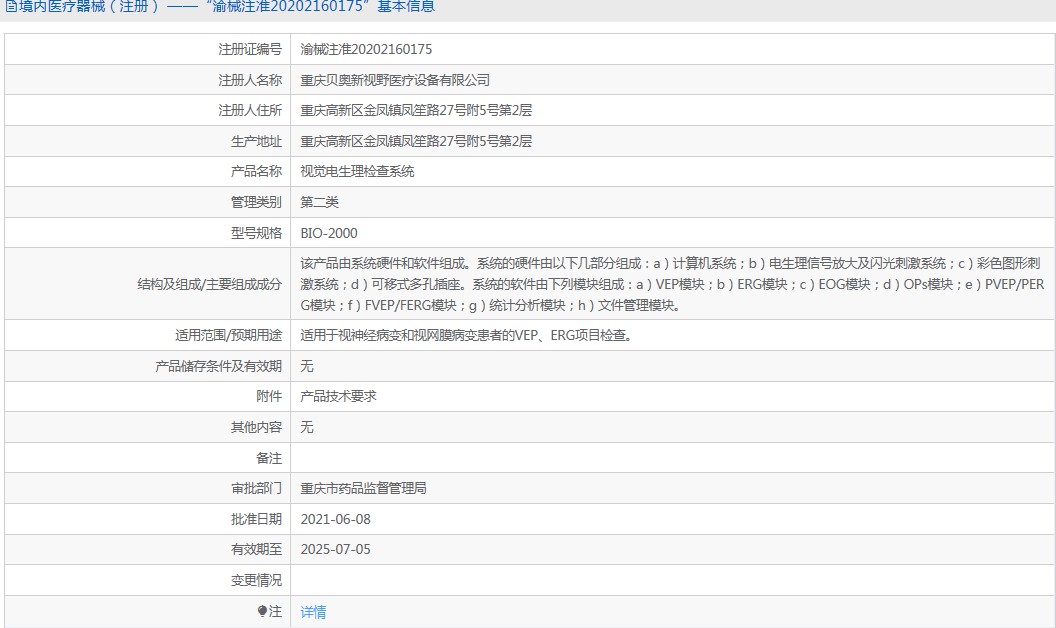Click the document icon before the page title
Viewport: 1056px width, 628px height.
(x=10, y=6)
